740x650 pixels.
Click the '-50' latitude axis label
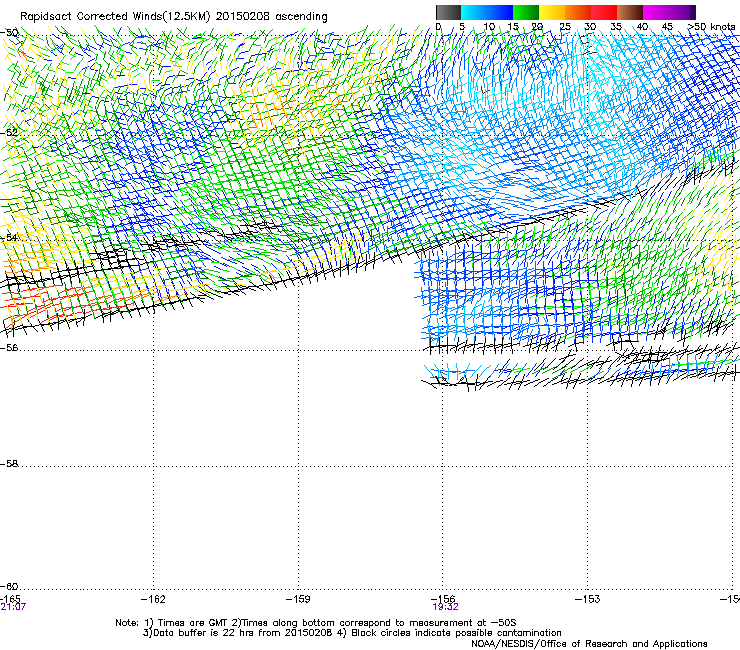[9, 33]
